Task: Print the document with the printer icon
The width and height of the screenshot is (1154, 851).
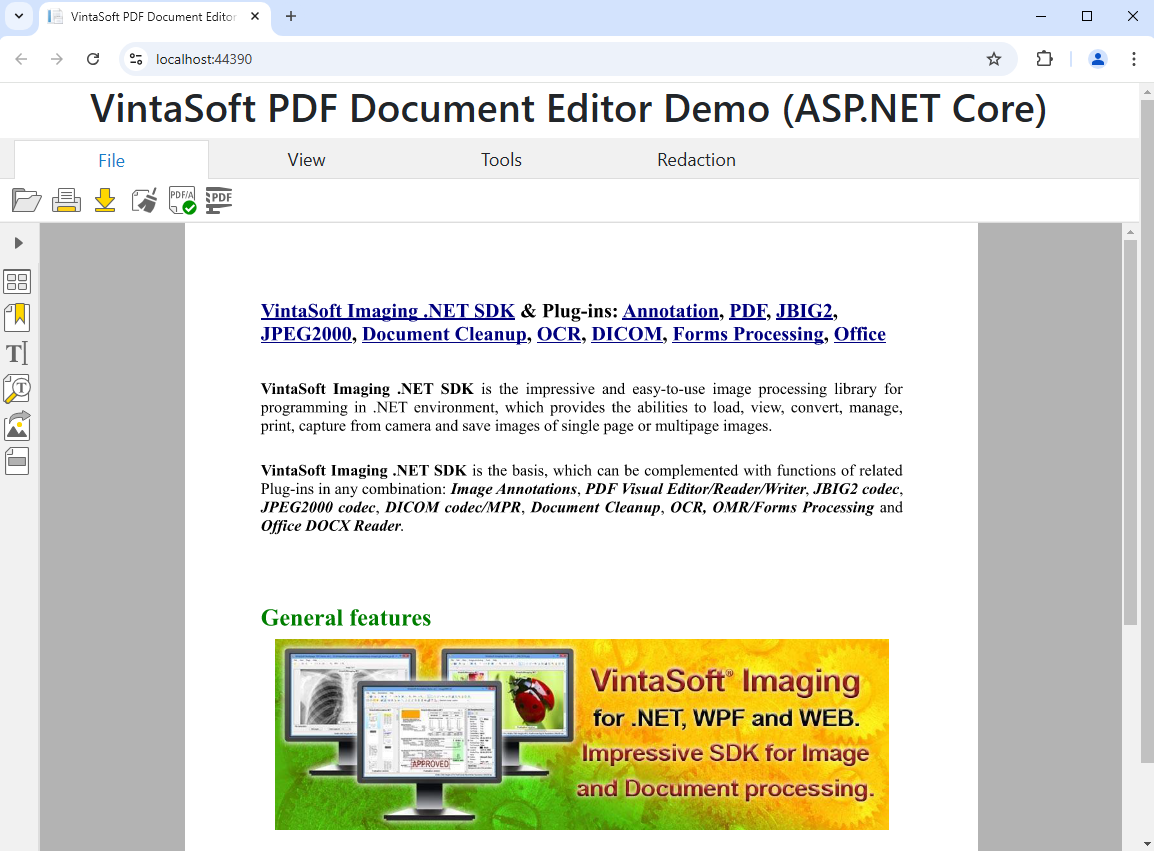Action: [66, 201]
